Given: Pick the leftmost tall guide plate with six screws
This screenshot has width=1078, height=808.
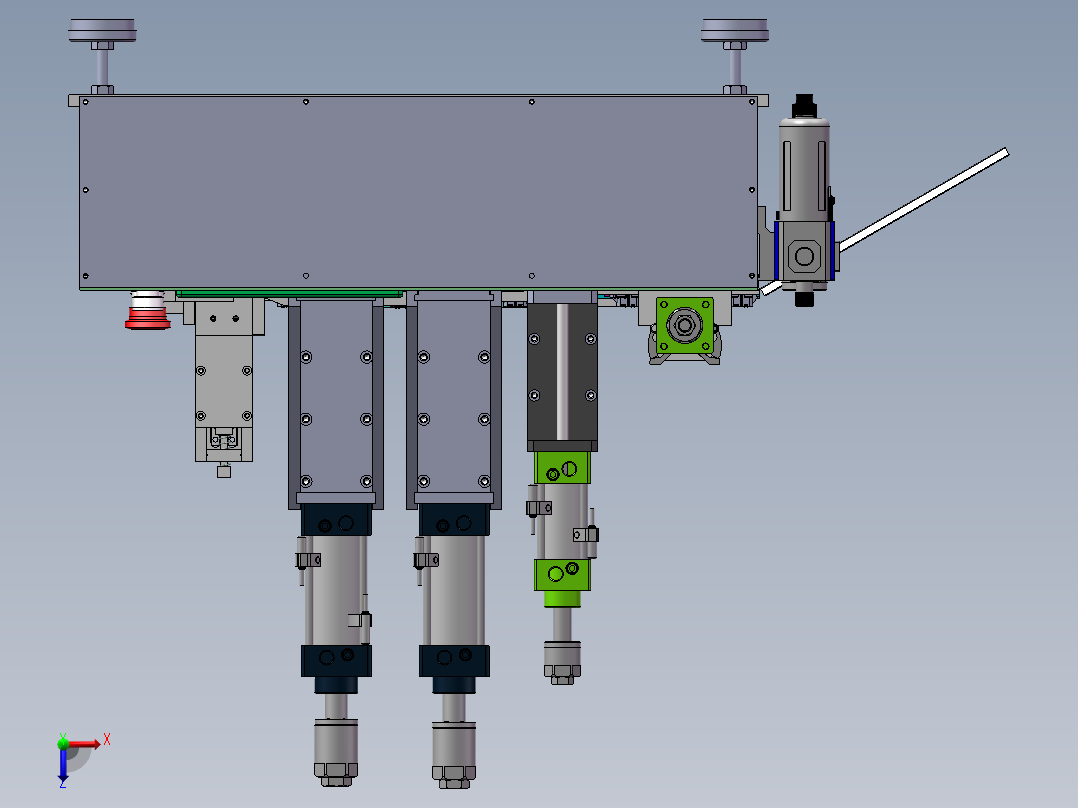Looking at the screenshot, I should pos(336,404).
